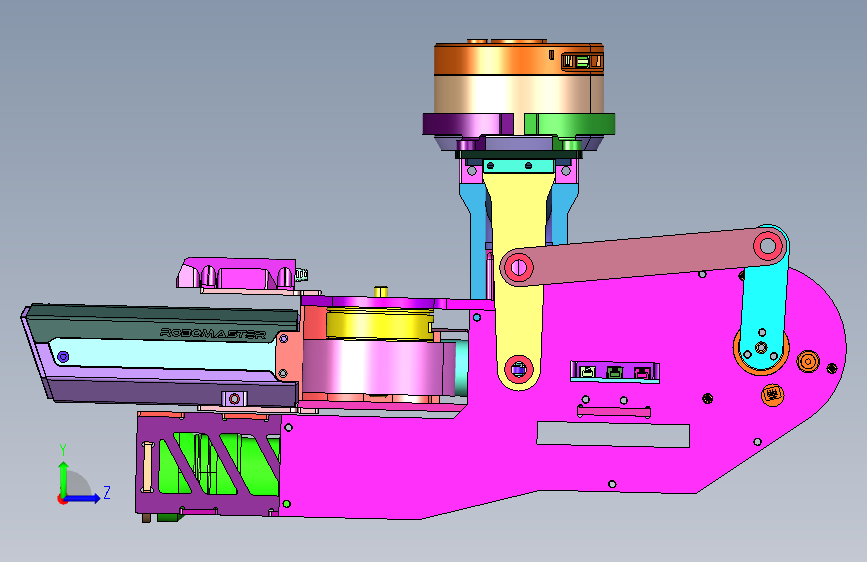This screenshot has width=867, height=562.
Task: Select the purple lattice frame
Action: pyautogui.click(x=208, y=465)
